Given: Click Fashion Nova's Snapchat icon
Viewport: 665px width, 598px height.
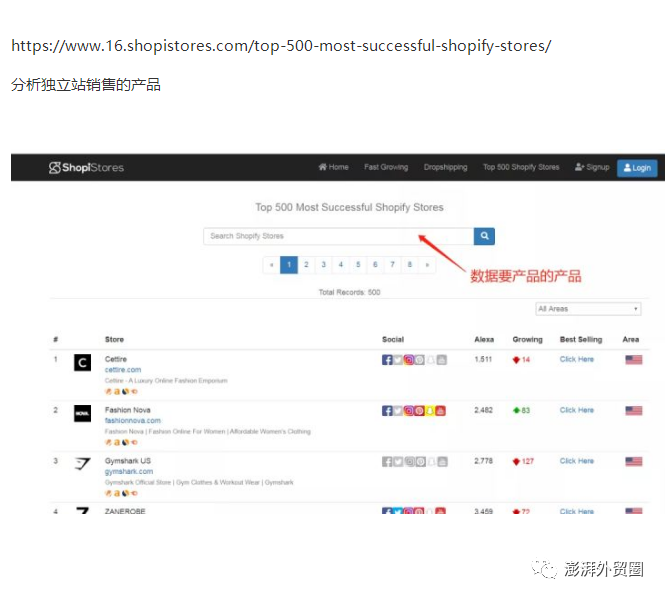Looking at the screenshot, I should [430, 411].
